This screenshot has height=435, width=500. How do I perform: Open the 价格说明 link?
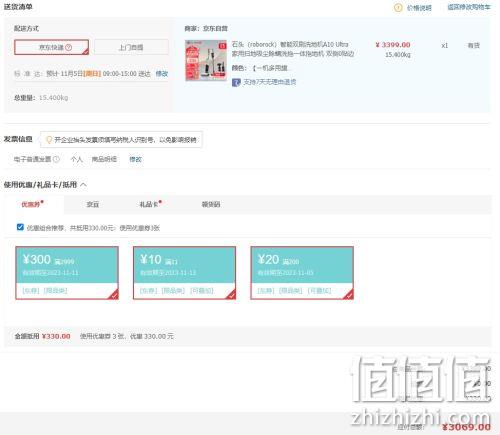coord(419,8)
